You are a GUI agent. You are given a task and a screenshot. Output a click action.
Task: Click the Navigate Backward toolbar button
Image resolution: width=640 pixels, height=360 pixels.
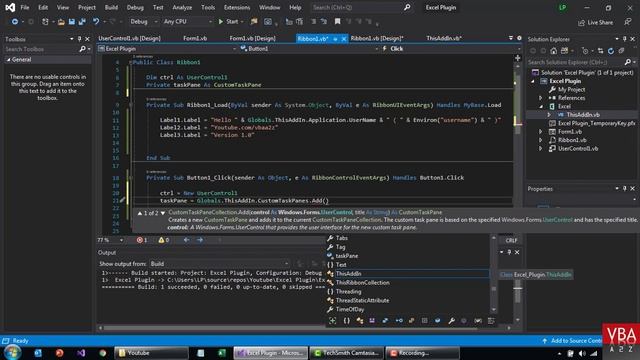pyautogui.click(x=15, y=22)
